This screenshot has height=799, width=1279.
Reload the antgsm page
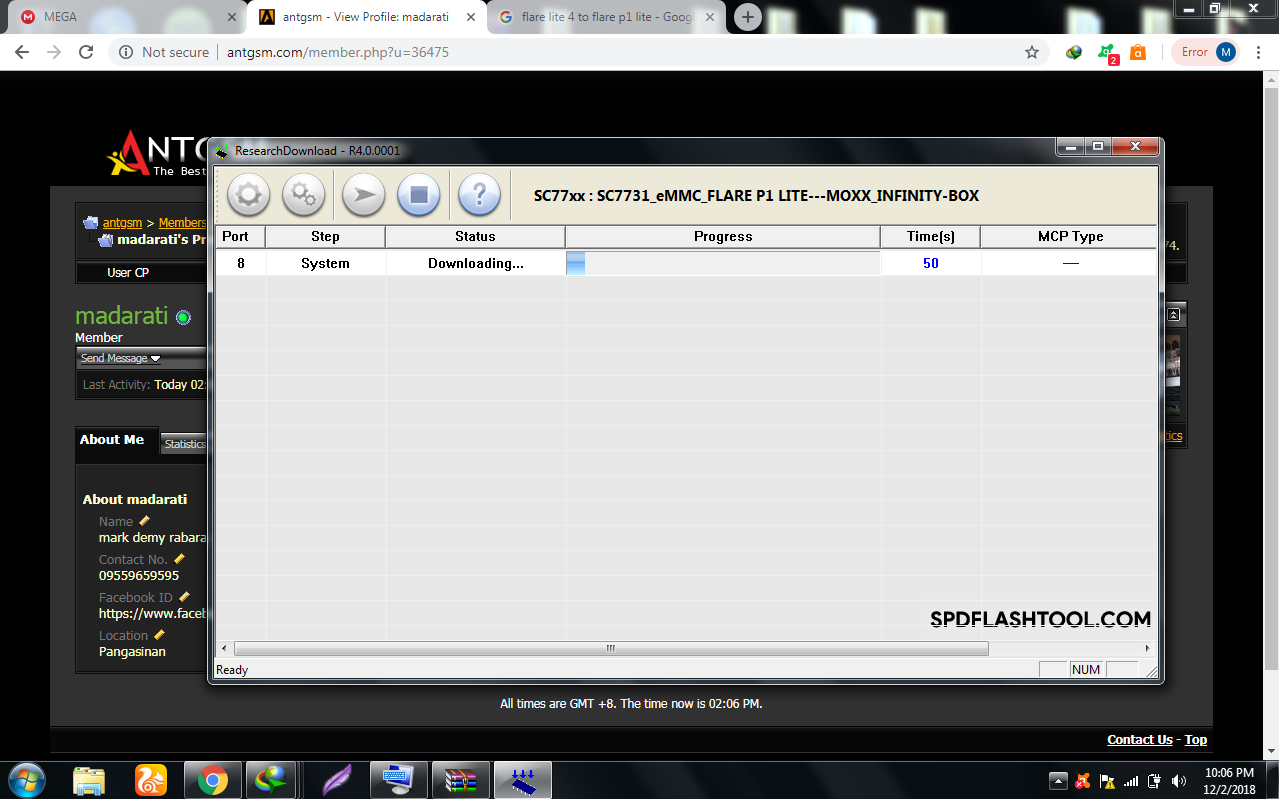tap(86, 52)
